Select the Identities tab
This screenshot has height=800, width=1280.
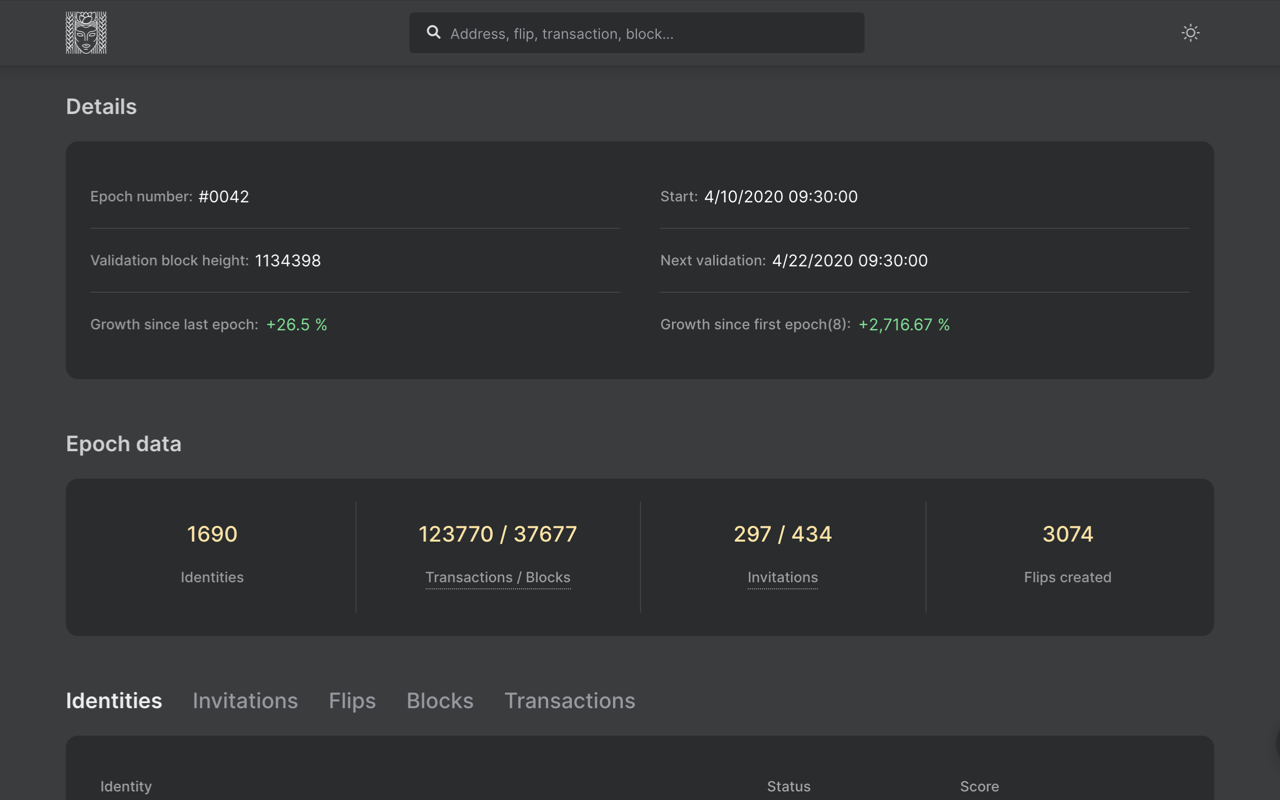point(114,701)
